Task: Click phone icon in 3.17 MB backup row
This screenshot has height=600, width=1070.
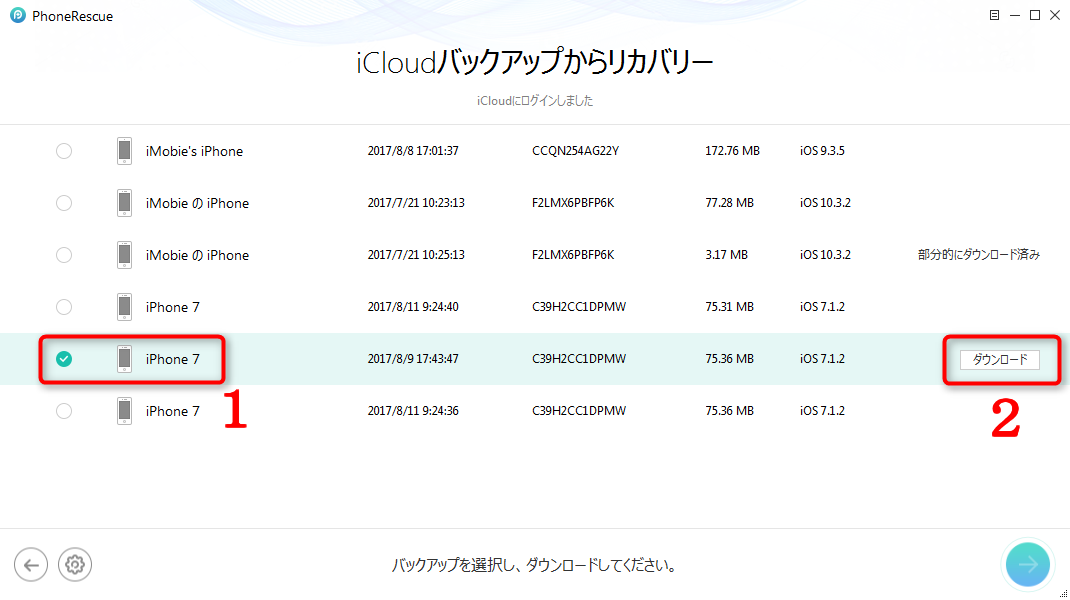Action: pyautogui.click(x=124, y=255)
